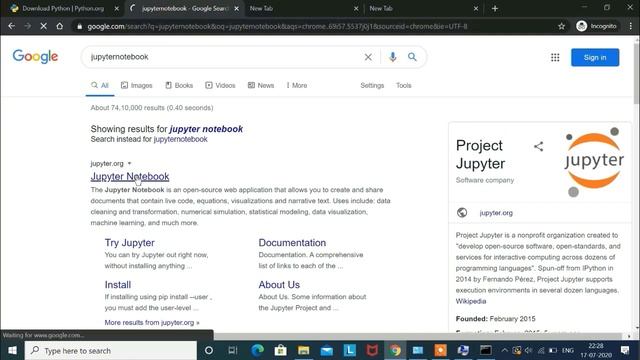Go to the browser home page icon
Screen dimensions: 640x360
point(60,26)
